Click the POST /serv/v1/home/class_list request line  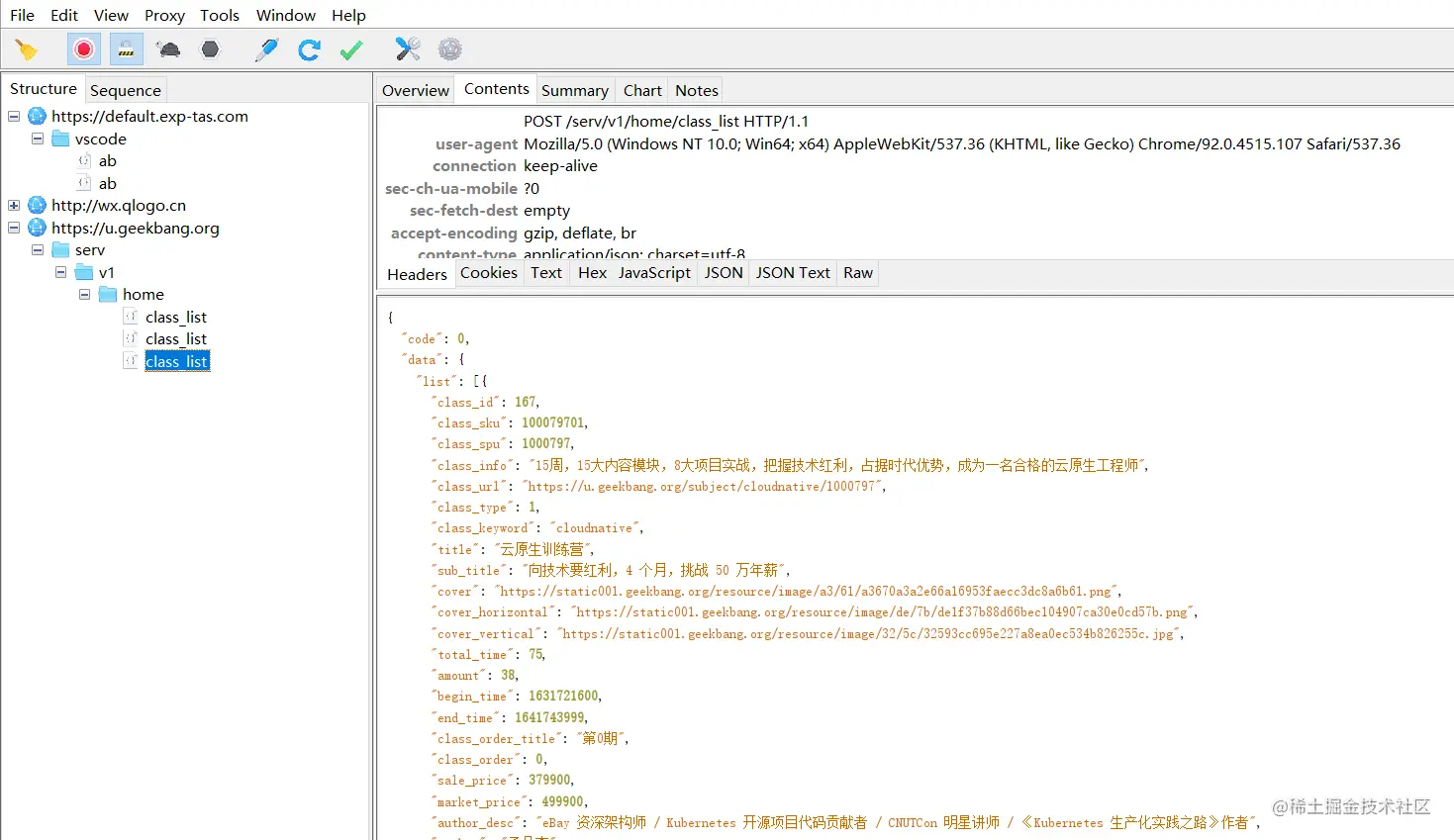click(666, 122)
